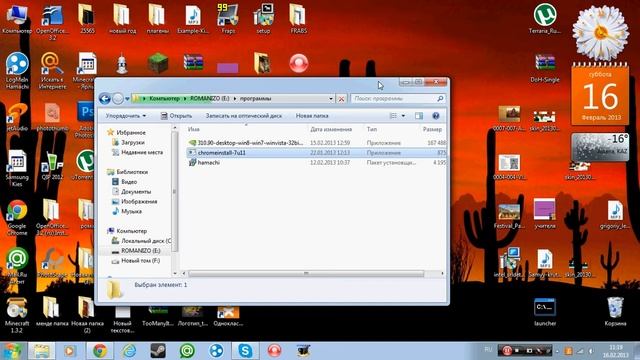Open Google Chrome from the taskbar
This screenshot has height=360, width=640.
(x=100, y=351)
